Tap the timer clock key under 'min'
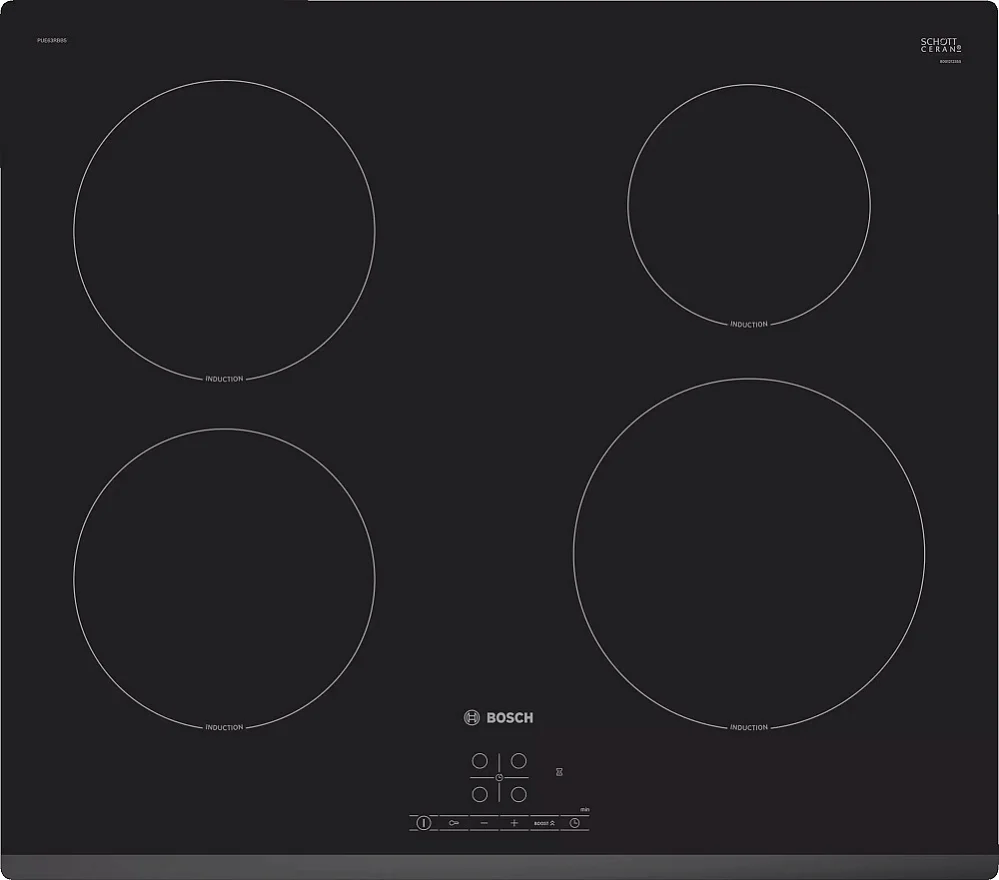 point(575,823)
